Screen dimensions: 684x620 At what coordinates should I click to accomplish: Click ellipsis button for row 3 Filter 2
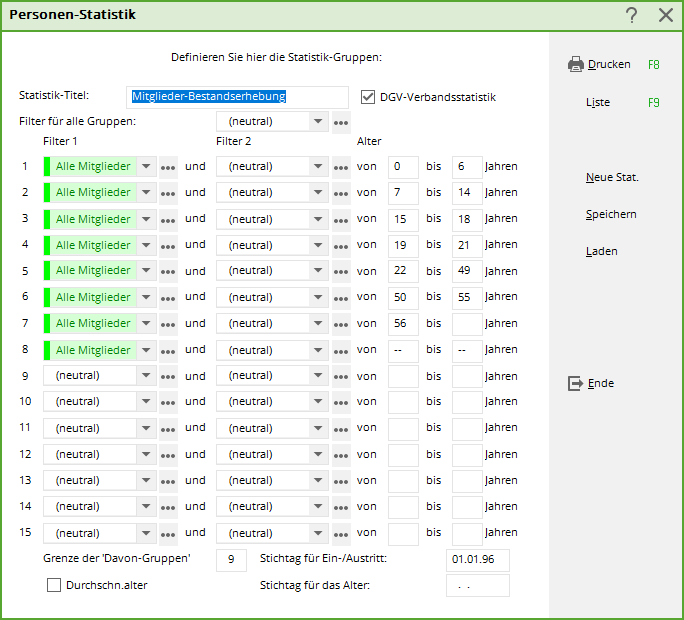tap(341, 219)
